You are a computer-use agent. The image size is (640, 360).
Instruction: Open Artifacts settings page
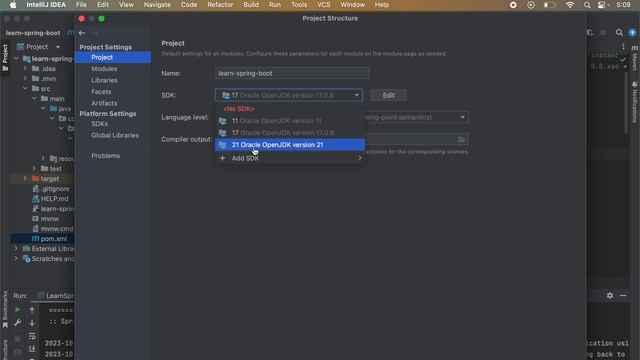[104, 103]
